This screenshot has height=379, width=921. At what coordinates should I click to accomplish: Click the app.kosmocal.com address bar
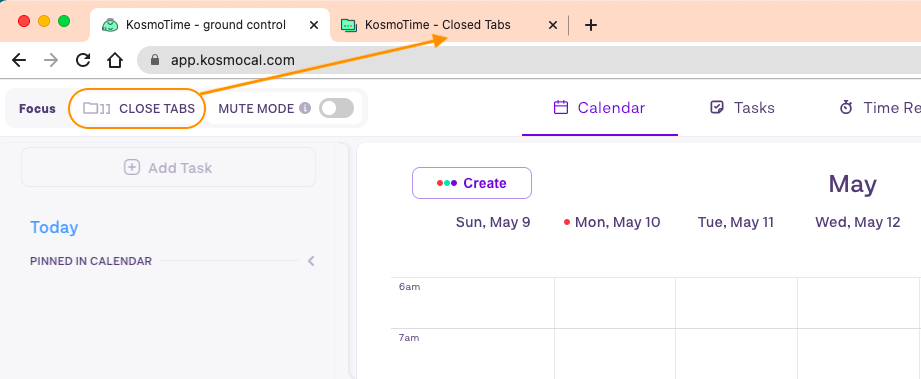click(x=529, y=60)
